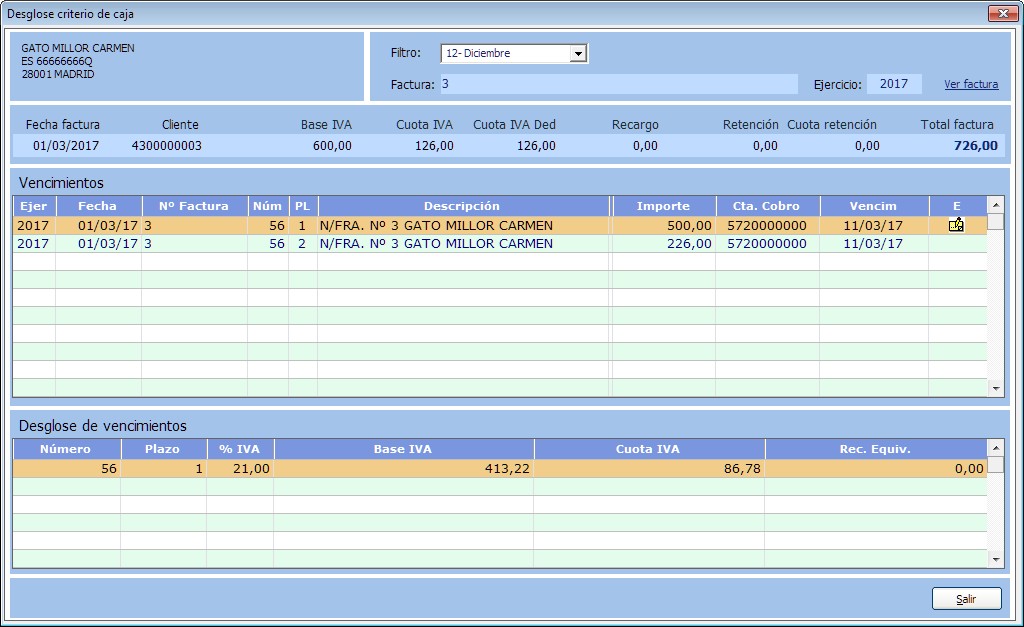
Task: Click the % IVA column header
Action: point(240,449)
